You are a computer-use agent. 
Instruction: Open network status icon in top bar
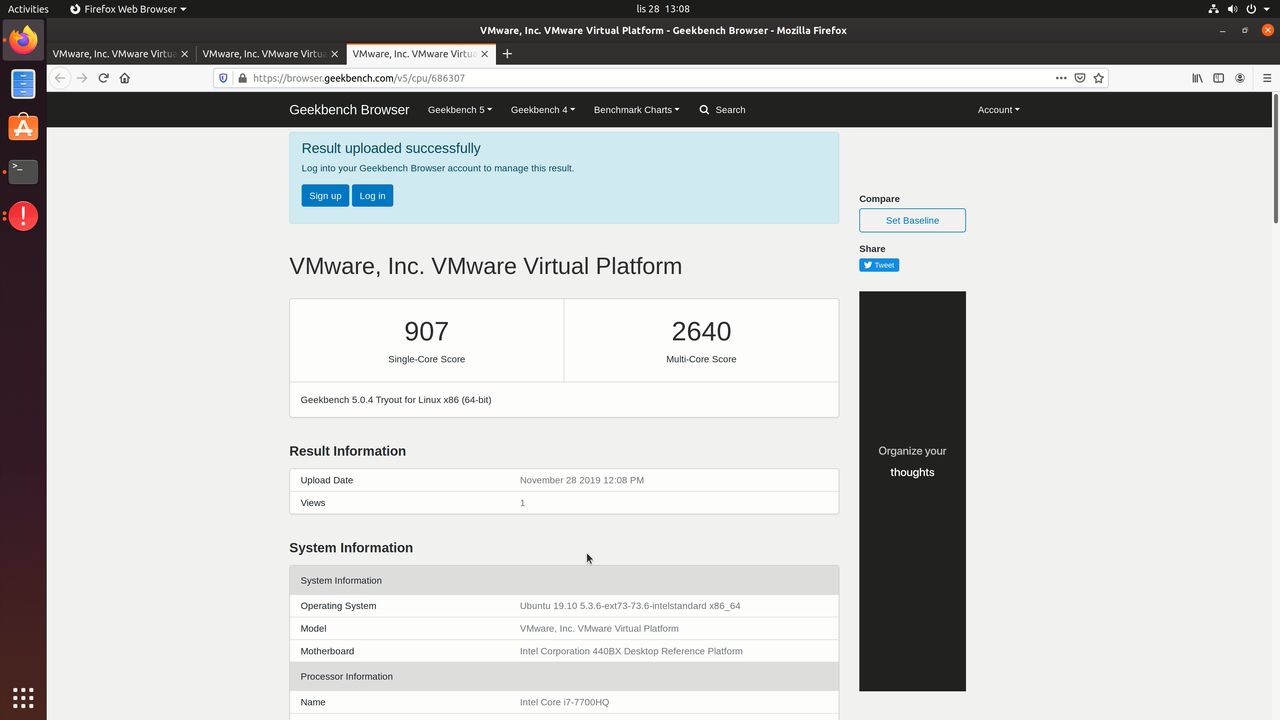(x=1213, y=9)
